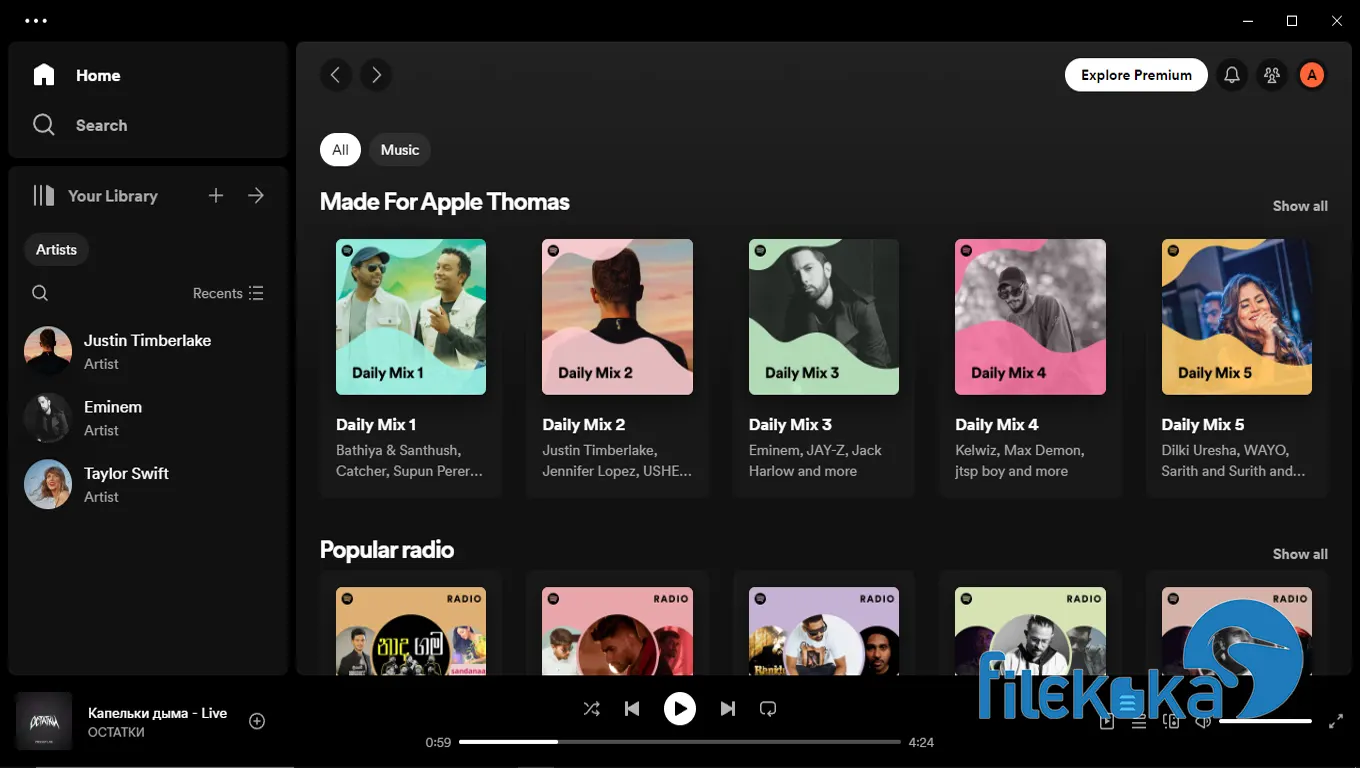Click the now-playing album artwork

click(x=44, y=721)
